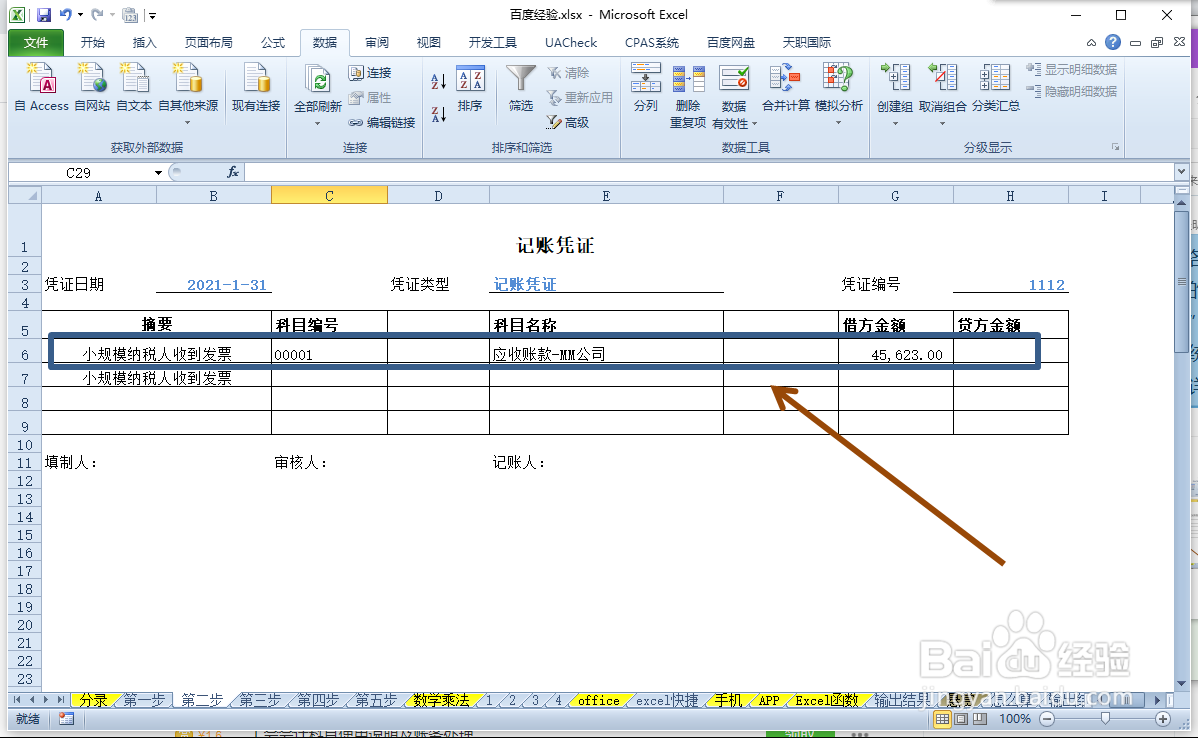
Task: Open 数据有效性 data validation
Action: pyautogui.click(x=734, y=95)
